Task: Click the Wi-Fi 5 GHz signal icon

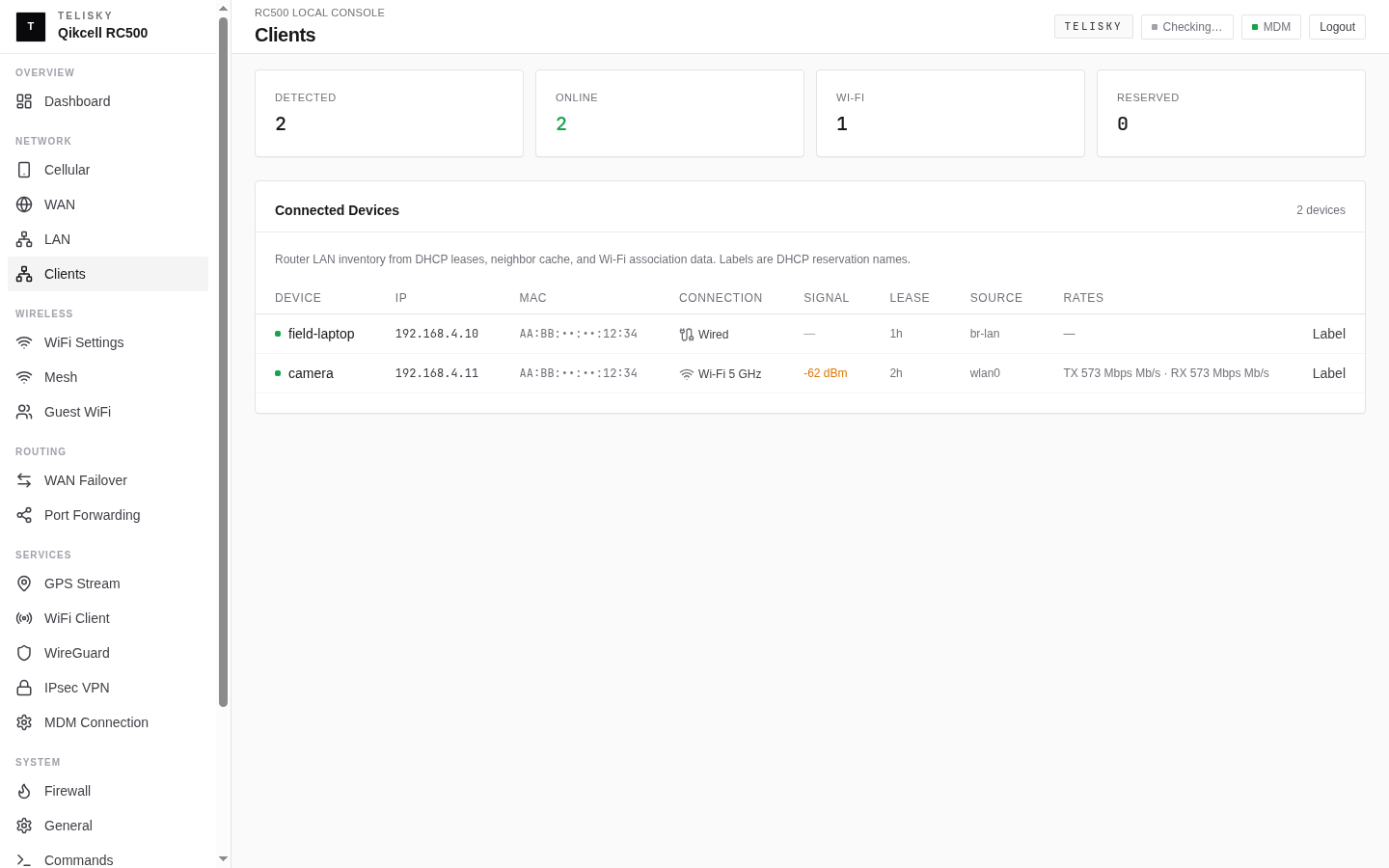Action: pyautogui.click(x=687, y=374)
